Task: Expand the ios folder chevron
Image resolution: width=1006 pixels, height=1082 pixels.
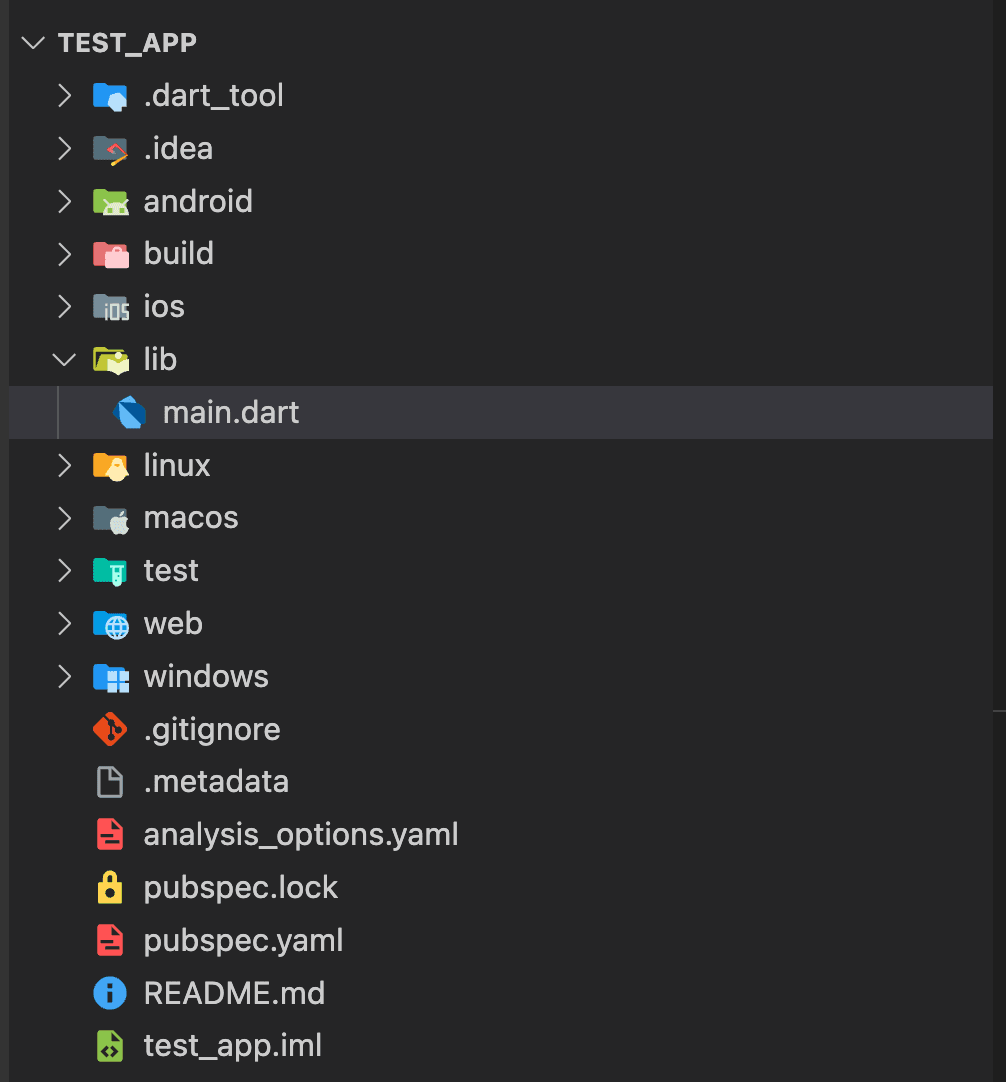Action: tap(64, 307)
